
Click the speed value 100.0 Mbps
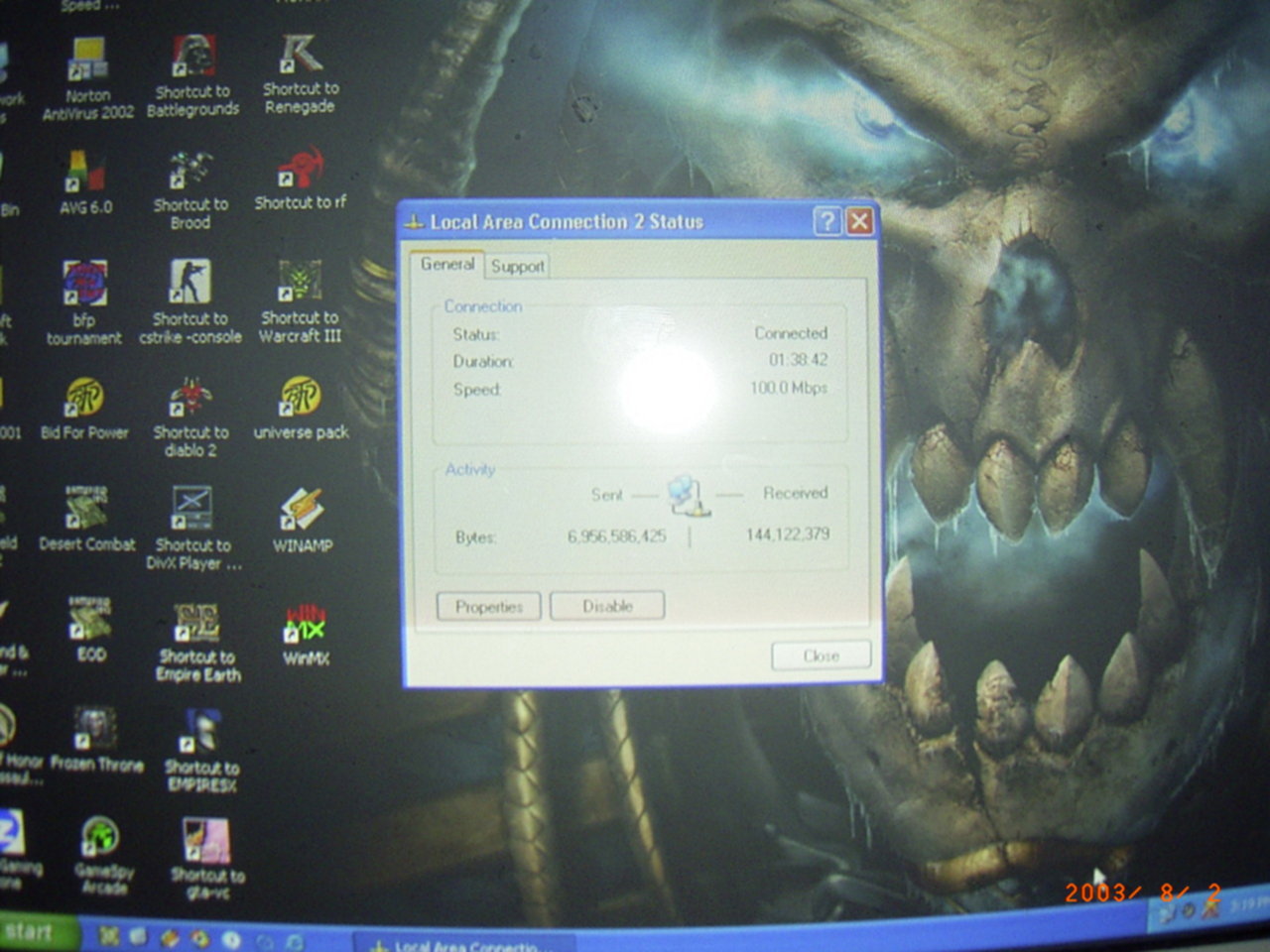789,388
